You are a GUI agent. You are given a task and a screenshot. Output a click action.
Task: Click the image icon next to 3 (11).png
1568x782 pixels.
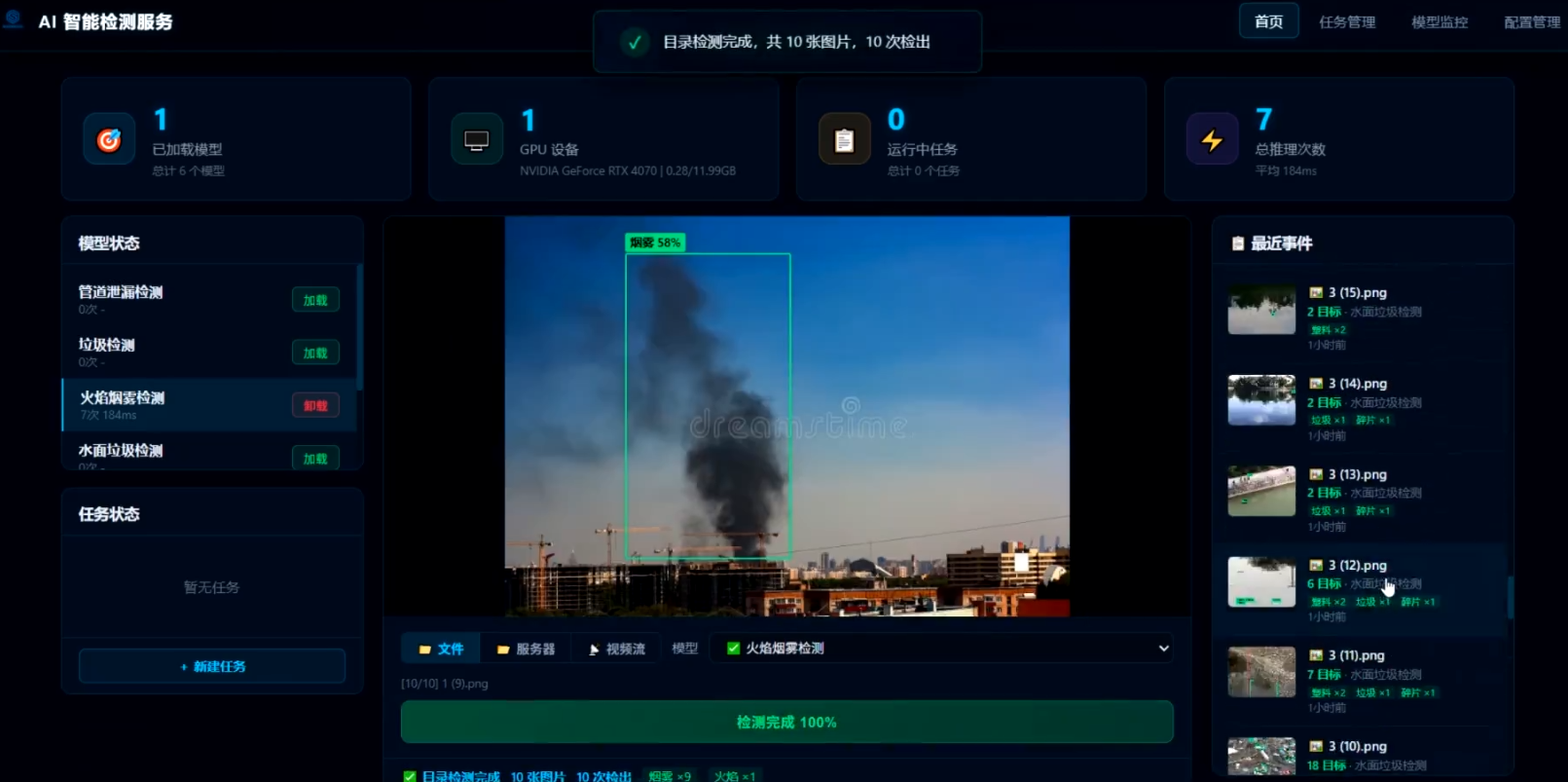click(x=1316, y=655)
